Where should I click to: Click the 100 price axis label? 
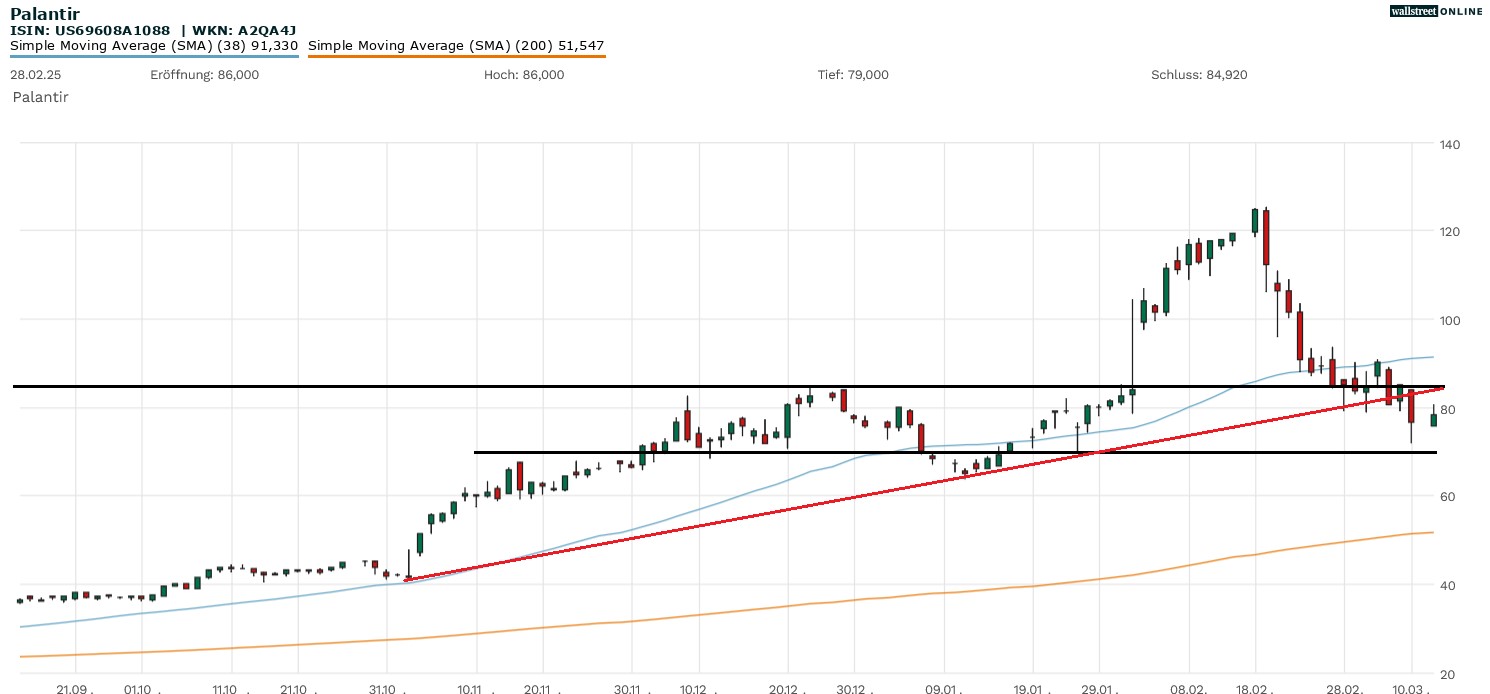point(1450,321)
